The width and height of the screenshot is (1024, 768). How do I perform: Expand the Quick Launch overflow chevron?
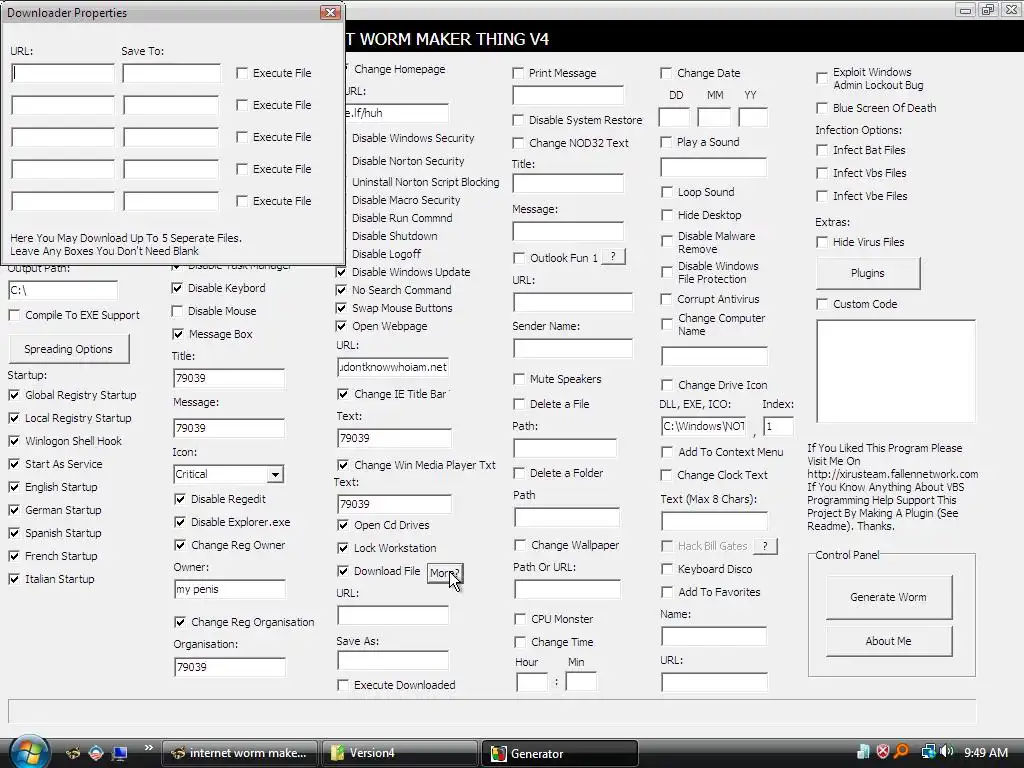point(148,748)
